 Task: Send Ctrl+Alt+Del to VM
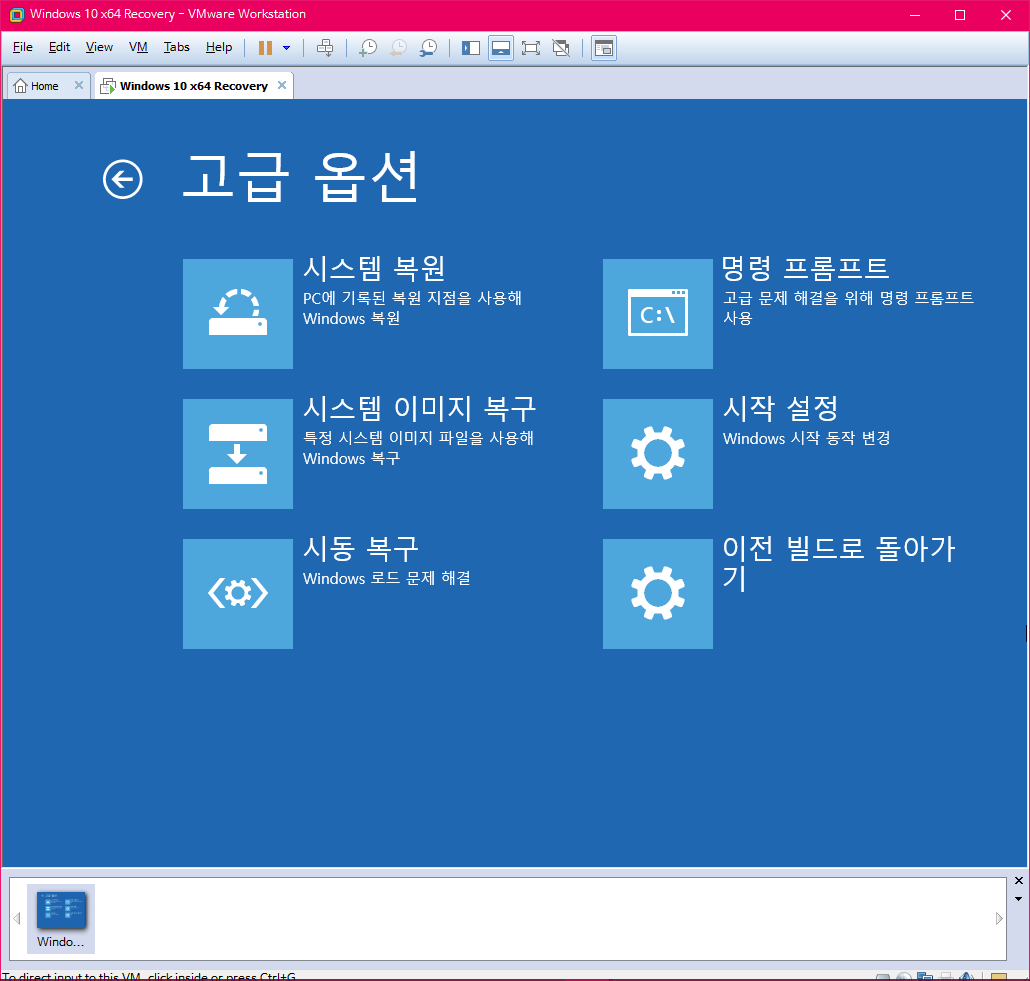[x=325, y=48]
